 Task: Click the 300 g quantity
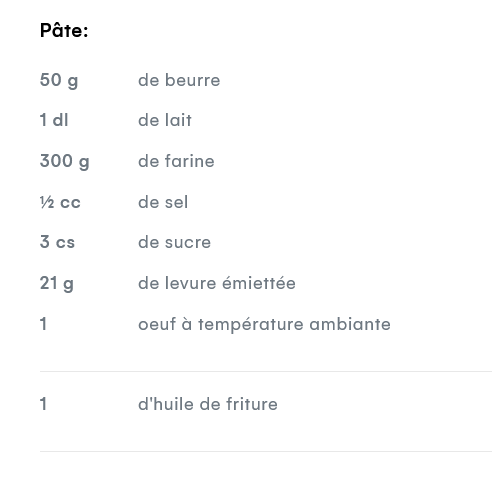(65, 161)
